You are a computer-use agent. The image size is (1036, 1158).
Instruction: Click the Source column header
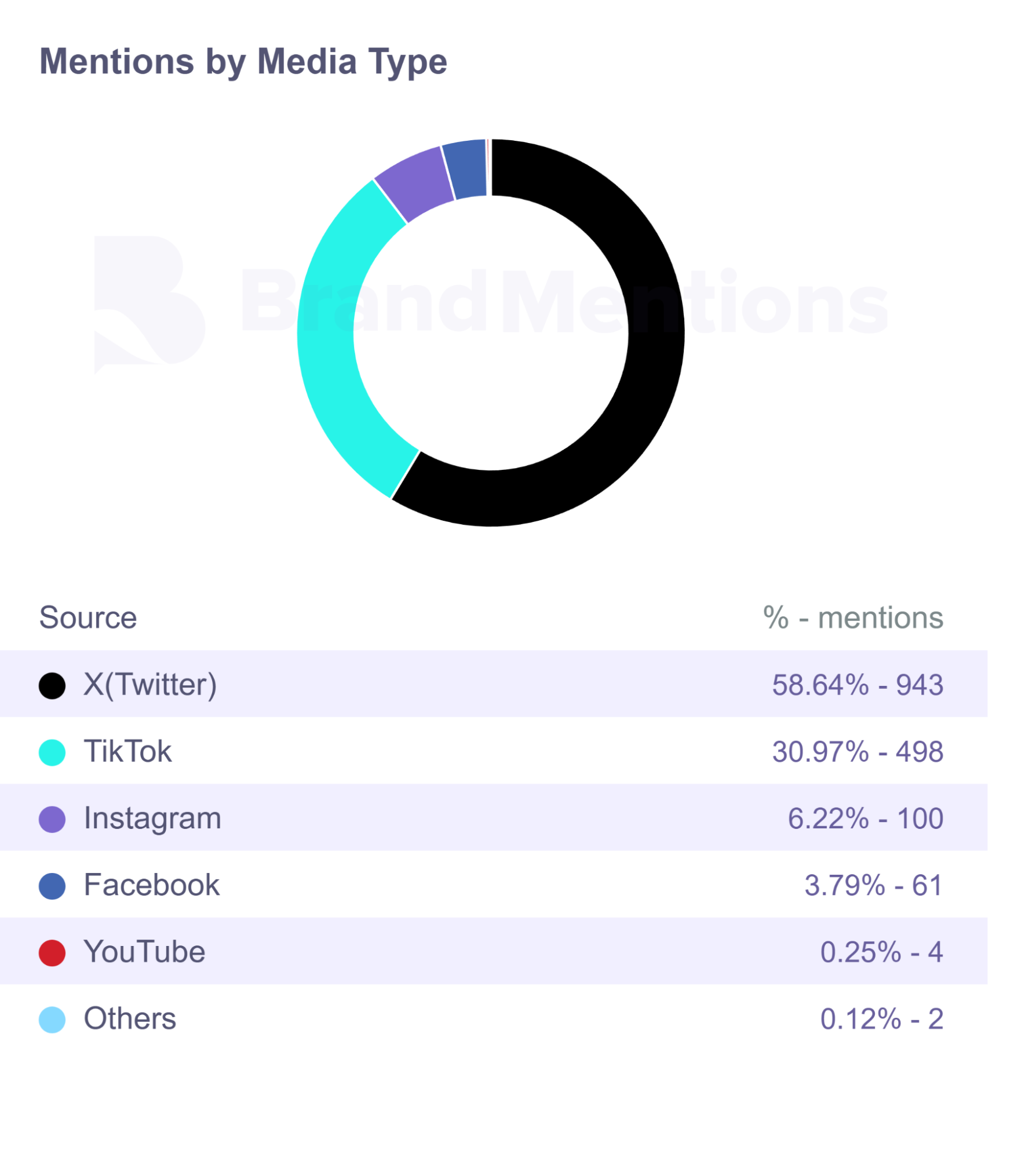click(x=88, y=618)
